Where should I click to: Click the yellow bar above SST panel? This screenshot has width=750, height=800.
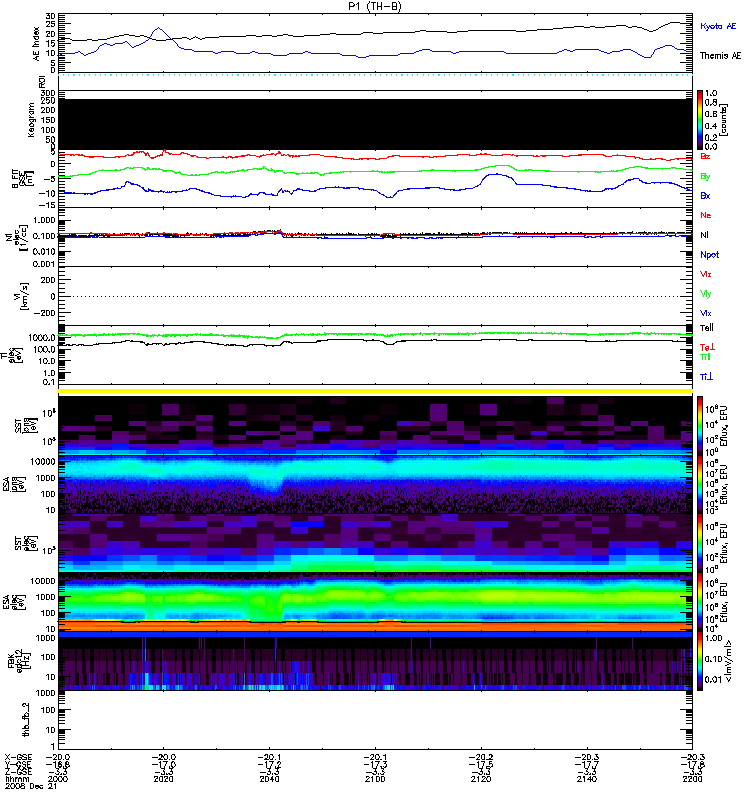(375, 391)
